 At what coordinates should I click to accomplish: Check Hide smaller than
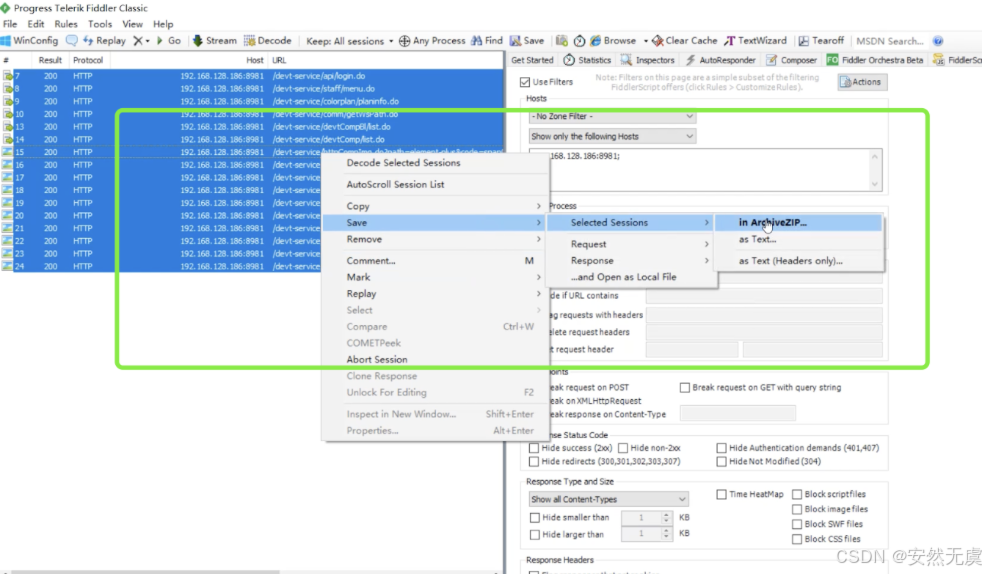tap(535, 518)
